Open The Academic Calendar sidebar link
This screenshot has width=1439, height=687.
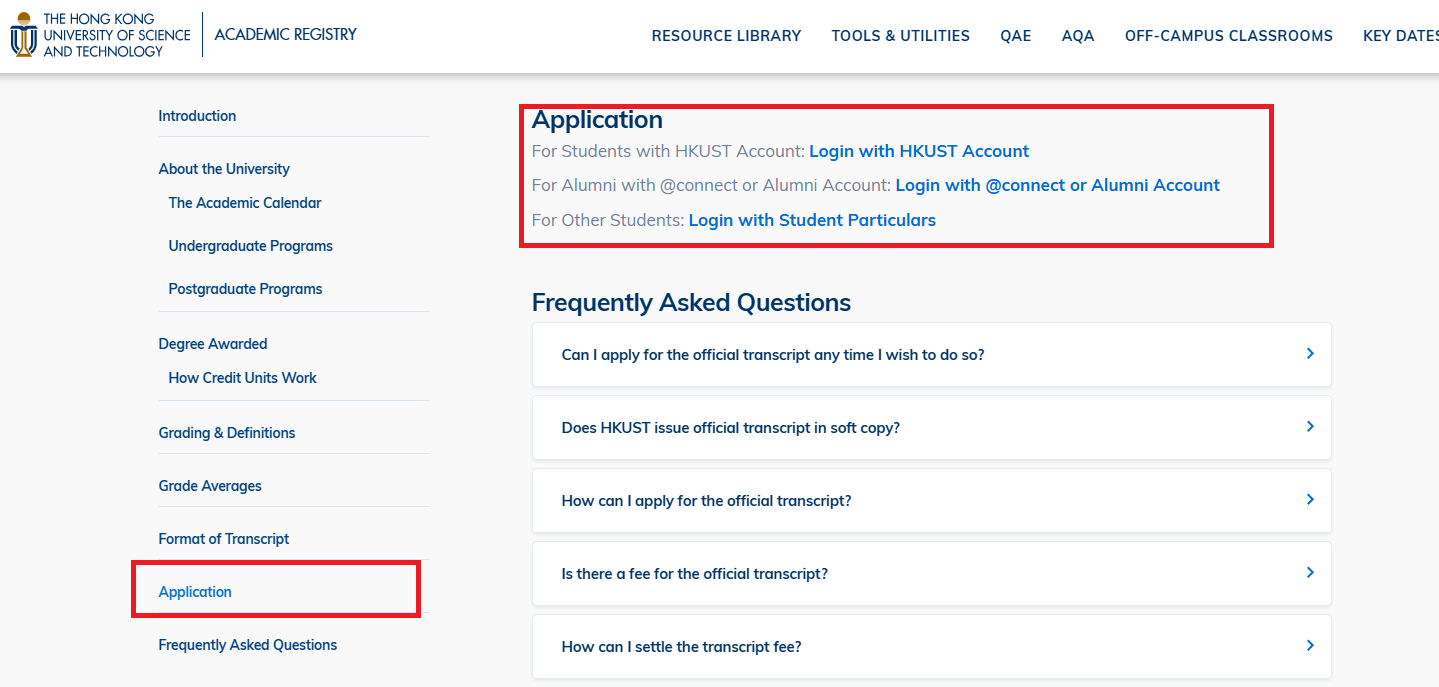245,203
